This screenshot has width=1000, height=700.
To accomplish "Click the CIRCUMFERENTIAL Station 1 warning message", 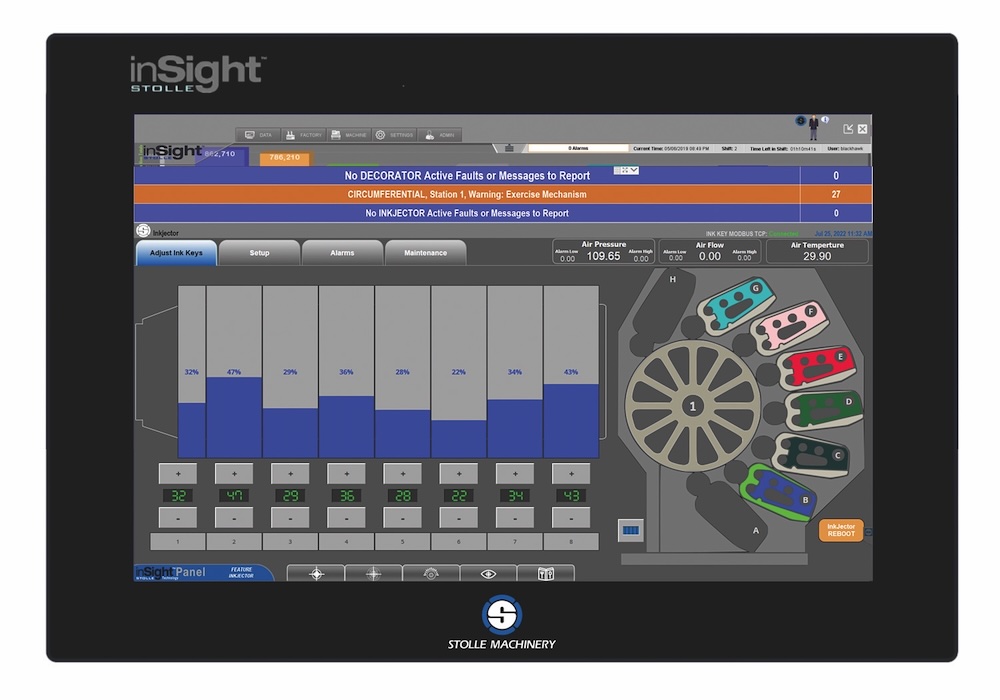I will (x=467, y=194).
